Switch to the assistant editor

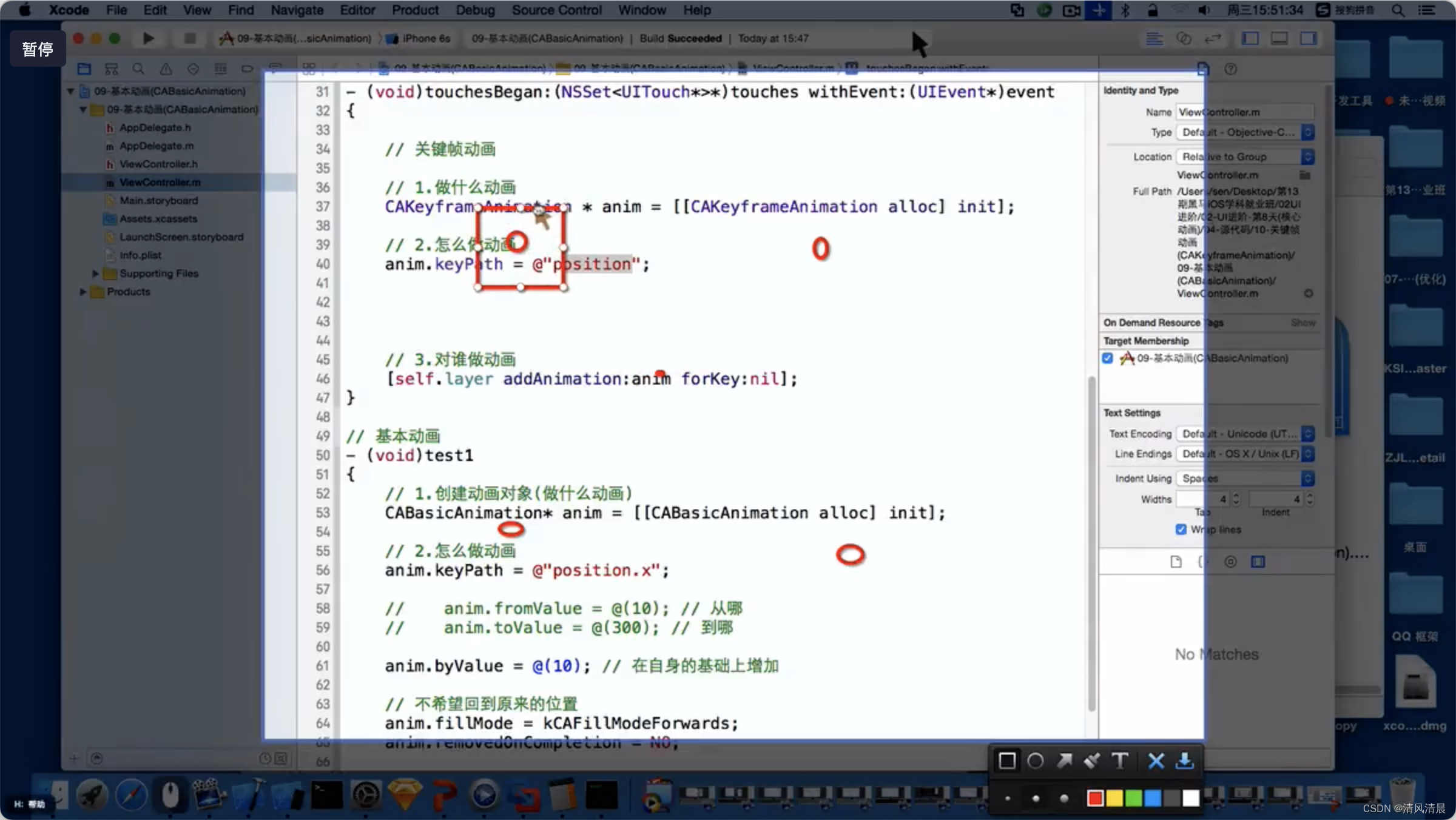click(x=1184, y=38)
